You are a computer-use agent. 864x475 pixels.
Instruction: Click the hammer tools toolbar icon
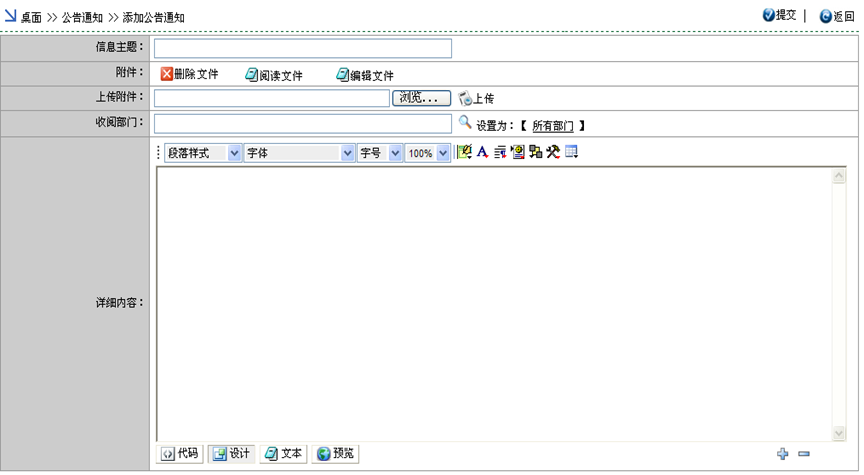[553, 152]
